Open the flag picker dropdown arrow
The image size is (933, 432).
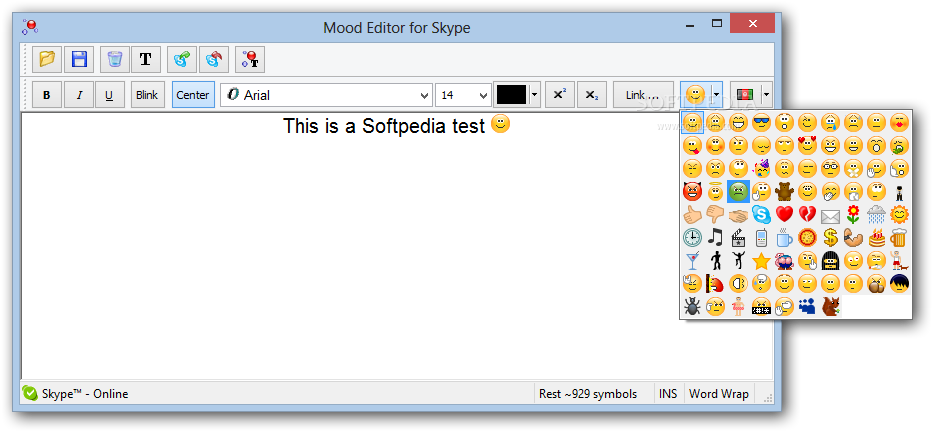[x=766, y=95]
